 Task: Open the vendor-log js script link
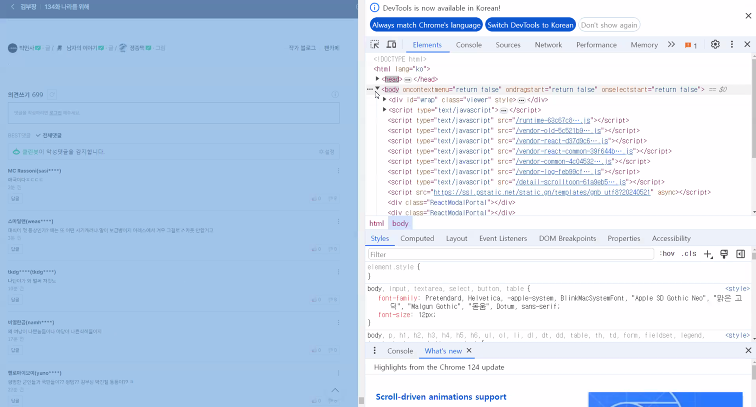coord(558,172)
